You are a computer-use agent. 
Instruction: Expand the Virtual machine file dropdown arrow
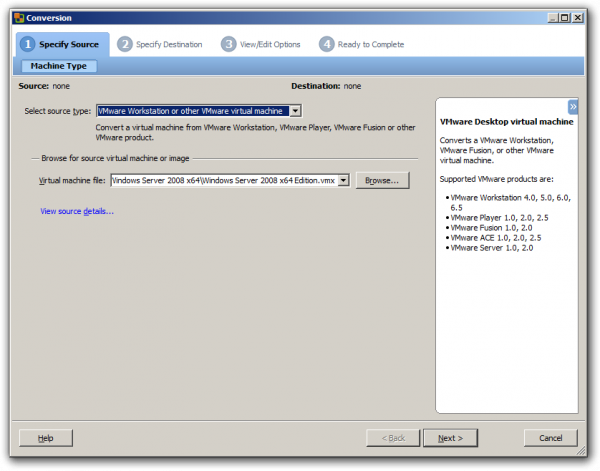[344, 180]
